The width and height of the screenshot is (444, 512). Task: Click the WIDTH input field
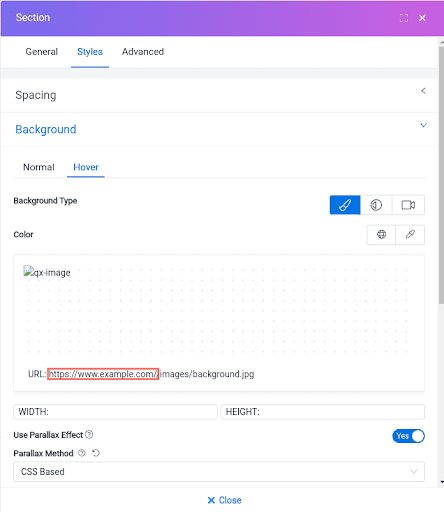(115, 412)
